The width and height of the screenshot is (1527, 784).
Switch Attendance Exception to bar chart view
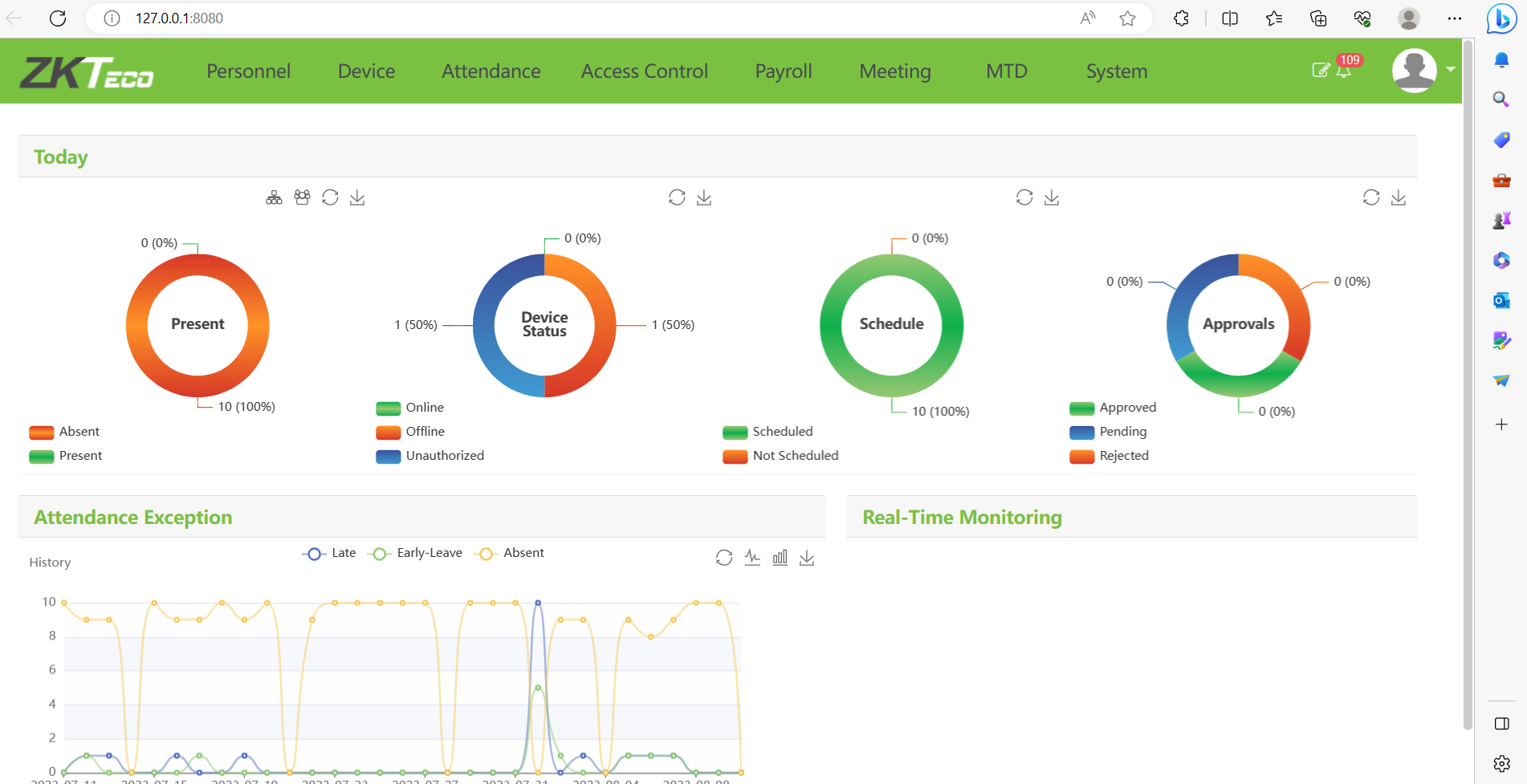tap(780, 558)
